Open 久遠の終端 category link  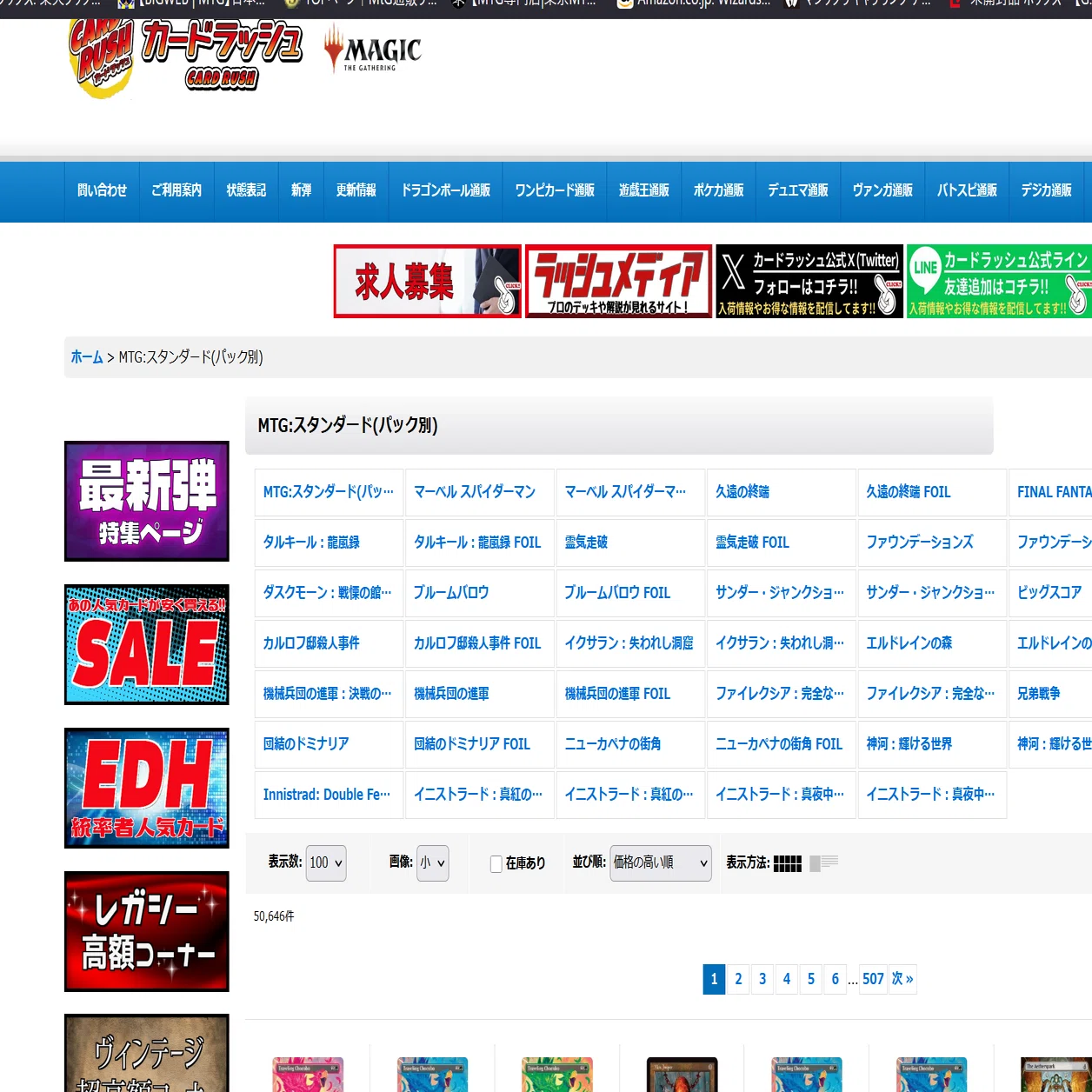(x=781, y=492)
